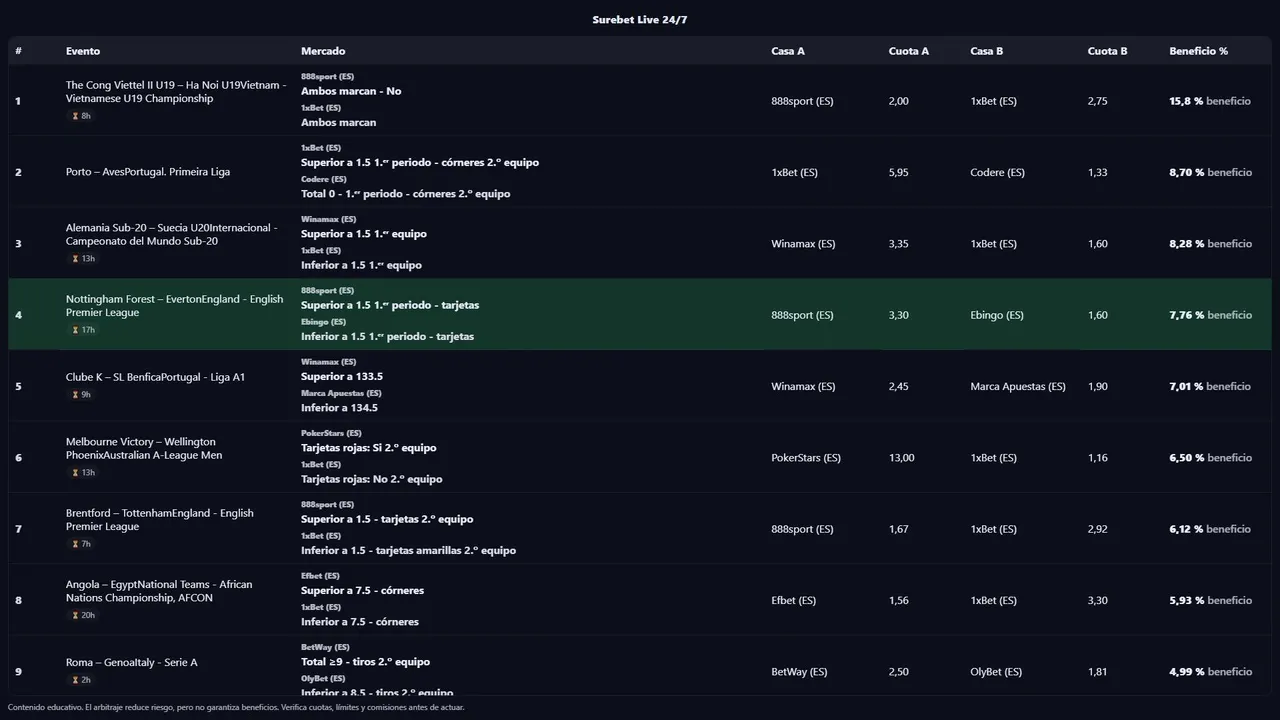Click PokerStars (ES) in the Casa A column
Image resolution: width=1280 pixels, height=720 pixels.
point(806,458)
